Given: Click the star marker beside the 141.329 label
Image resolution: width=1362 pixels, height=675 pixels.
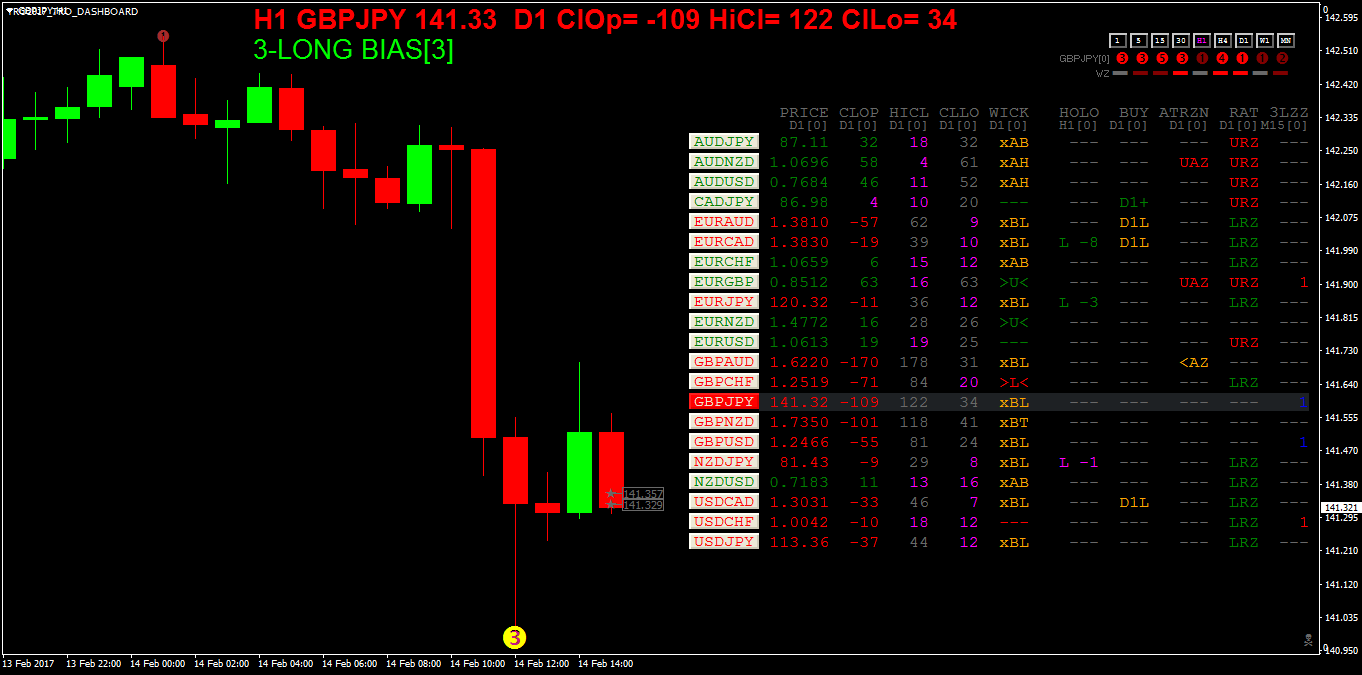Looking at the screenshot, I should coord(611,505).
